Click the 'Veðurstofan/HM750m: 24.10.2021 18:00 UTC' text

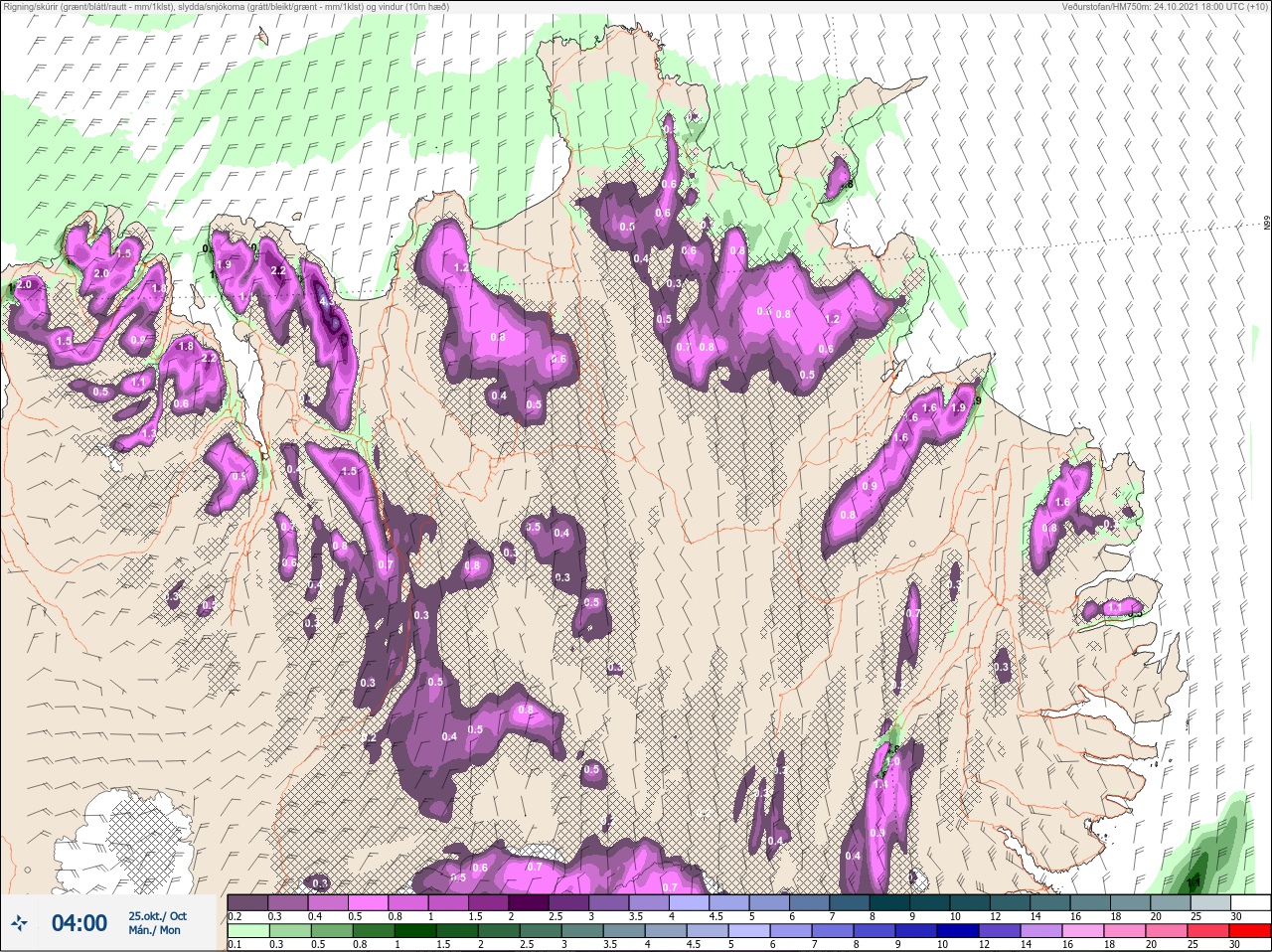pyautogui.click(x=1151, y=7)
